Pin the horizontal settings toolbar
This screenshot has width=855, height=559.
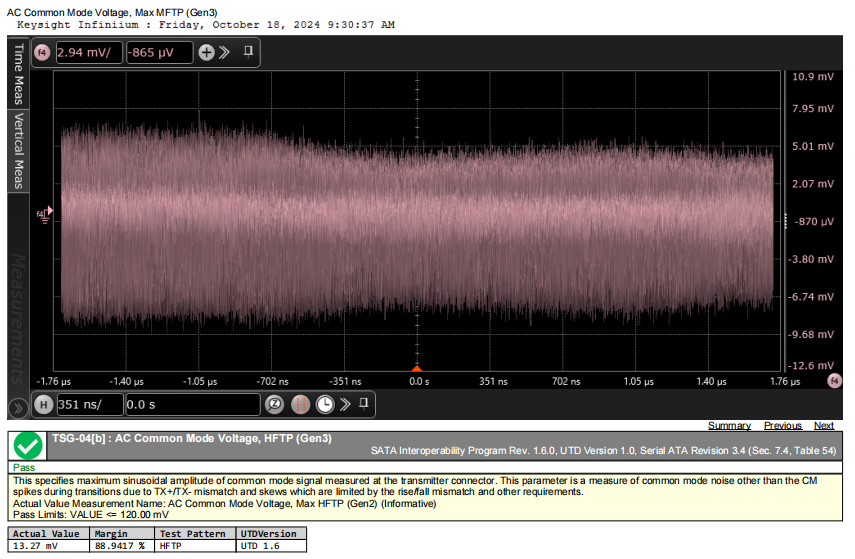(x=364, y=404)
